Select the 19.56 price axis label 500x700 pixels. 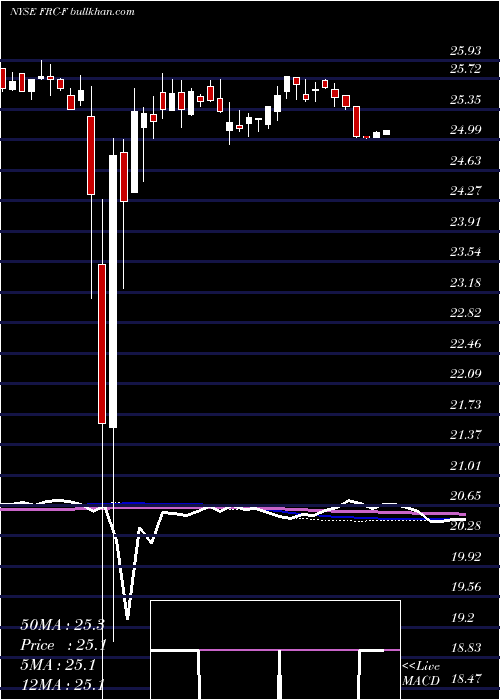point(465,587)
